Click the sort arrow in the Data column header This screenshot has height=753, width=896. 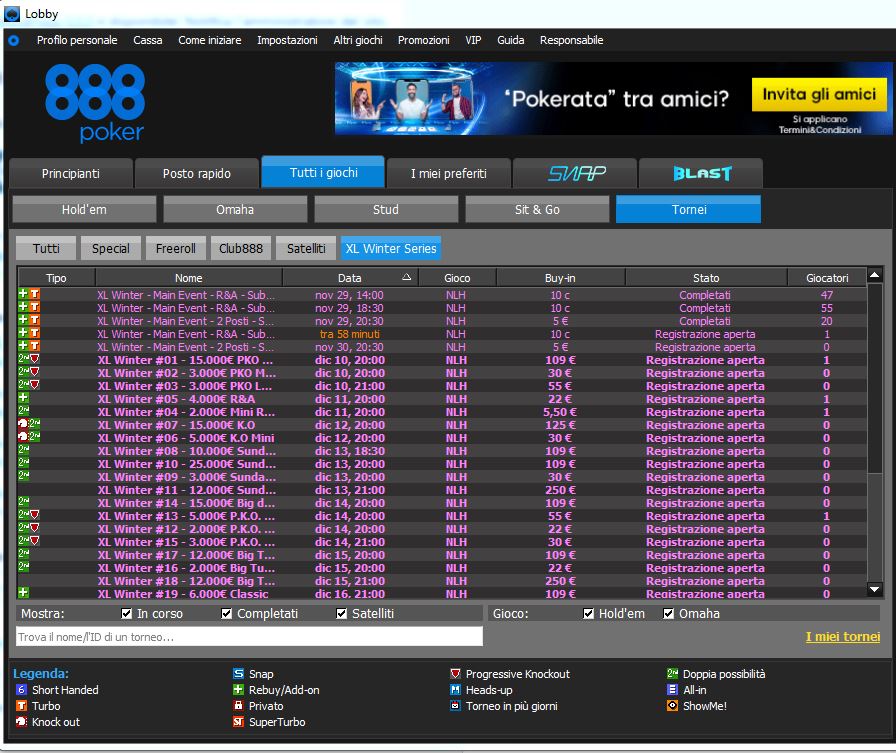click(406, 277)
